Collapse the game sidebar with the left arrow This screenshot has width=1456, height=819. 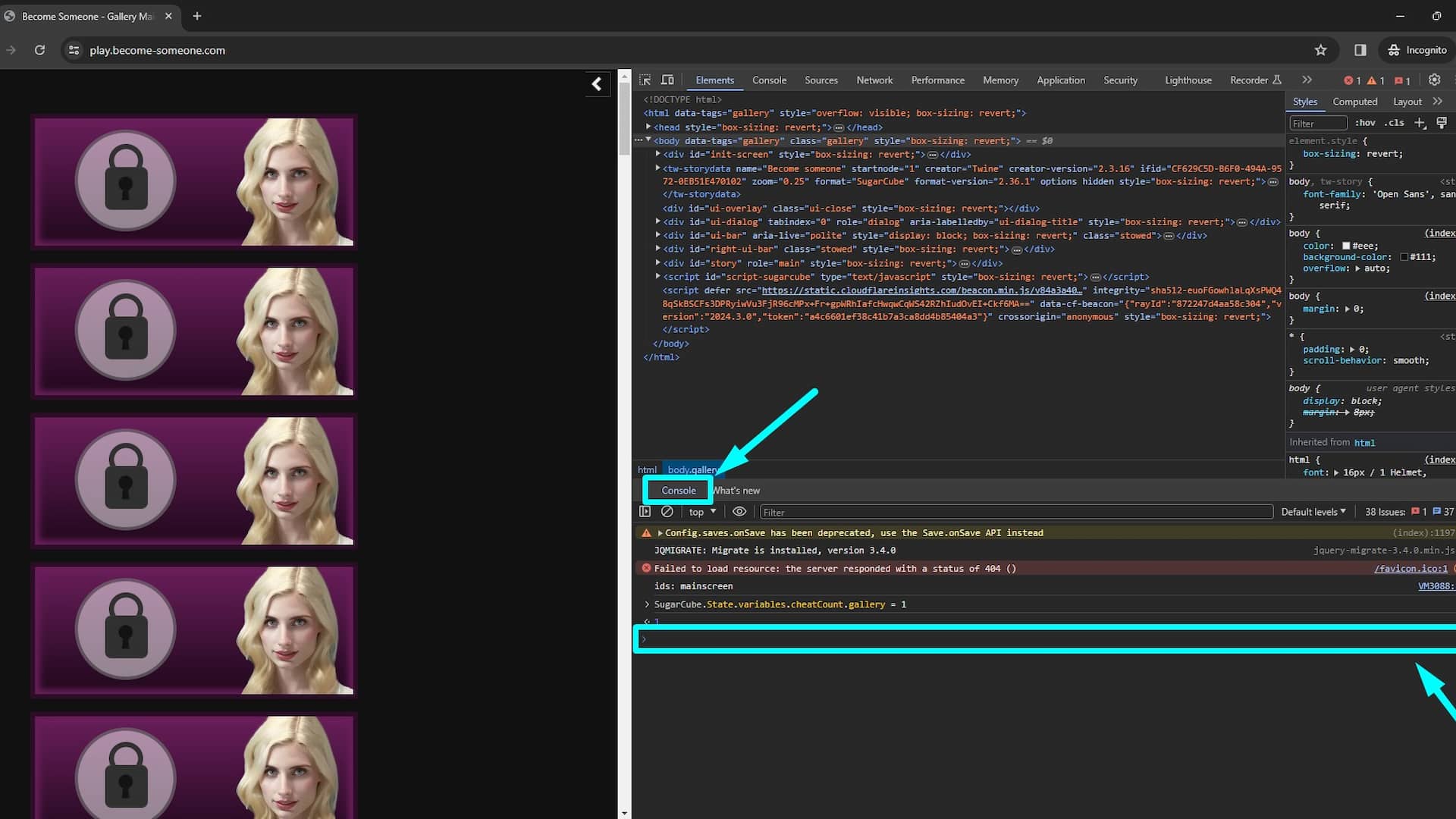597,83
